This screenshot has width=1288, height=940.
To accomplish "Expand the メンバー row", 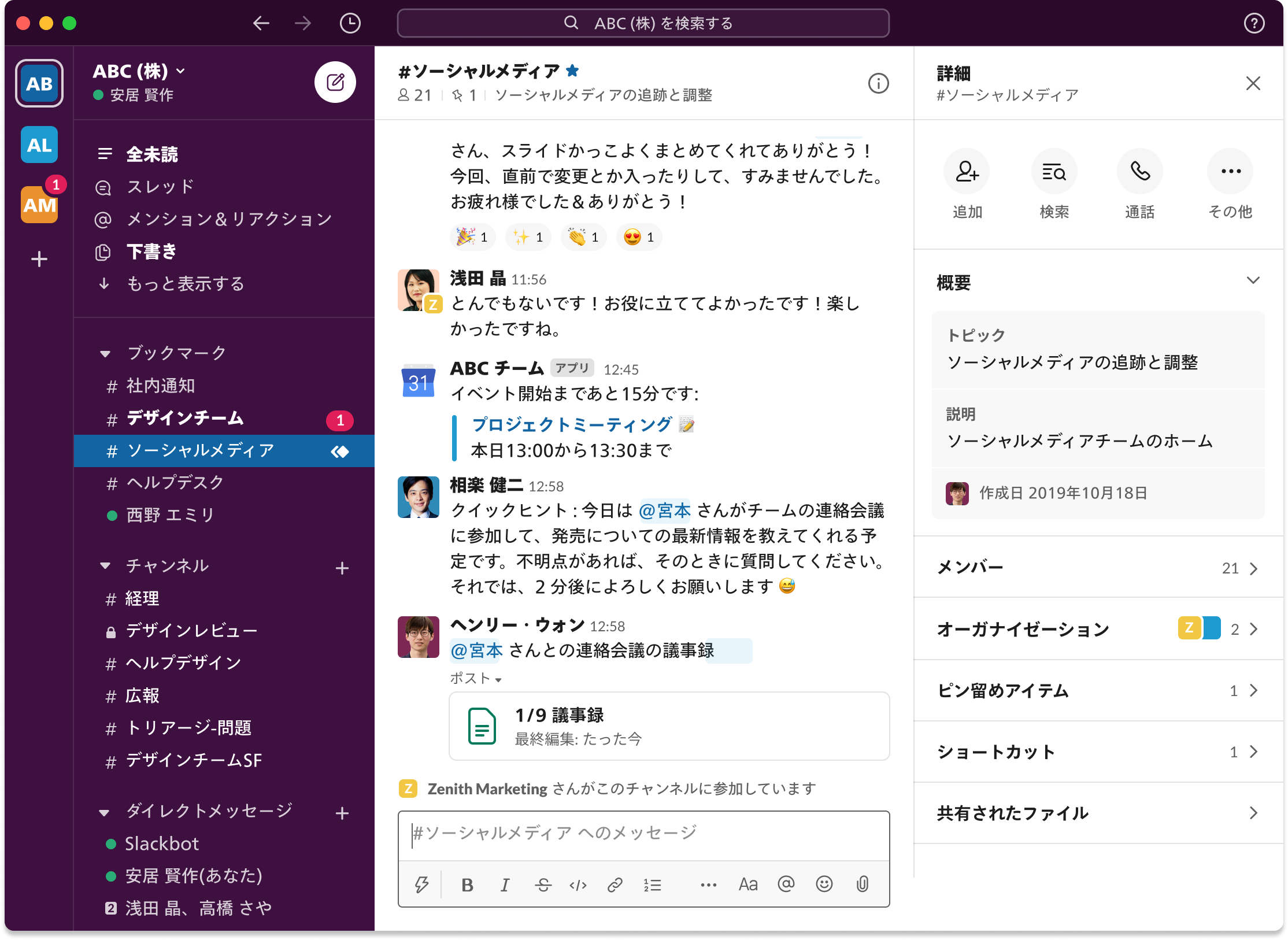I will [1098, 568].
